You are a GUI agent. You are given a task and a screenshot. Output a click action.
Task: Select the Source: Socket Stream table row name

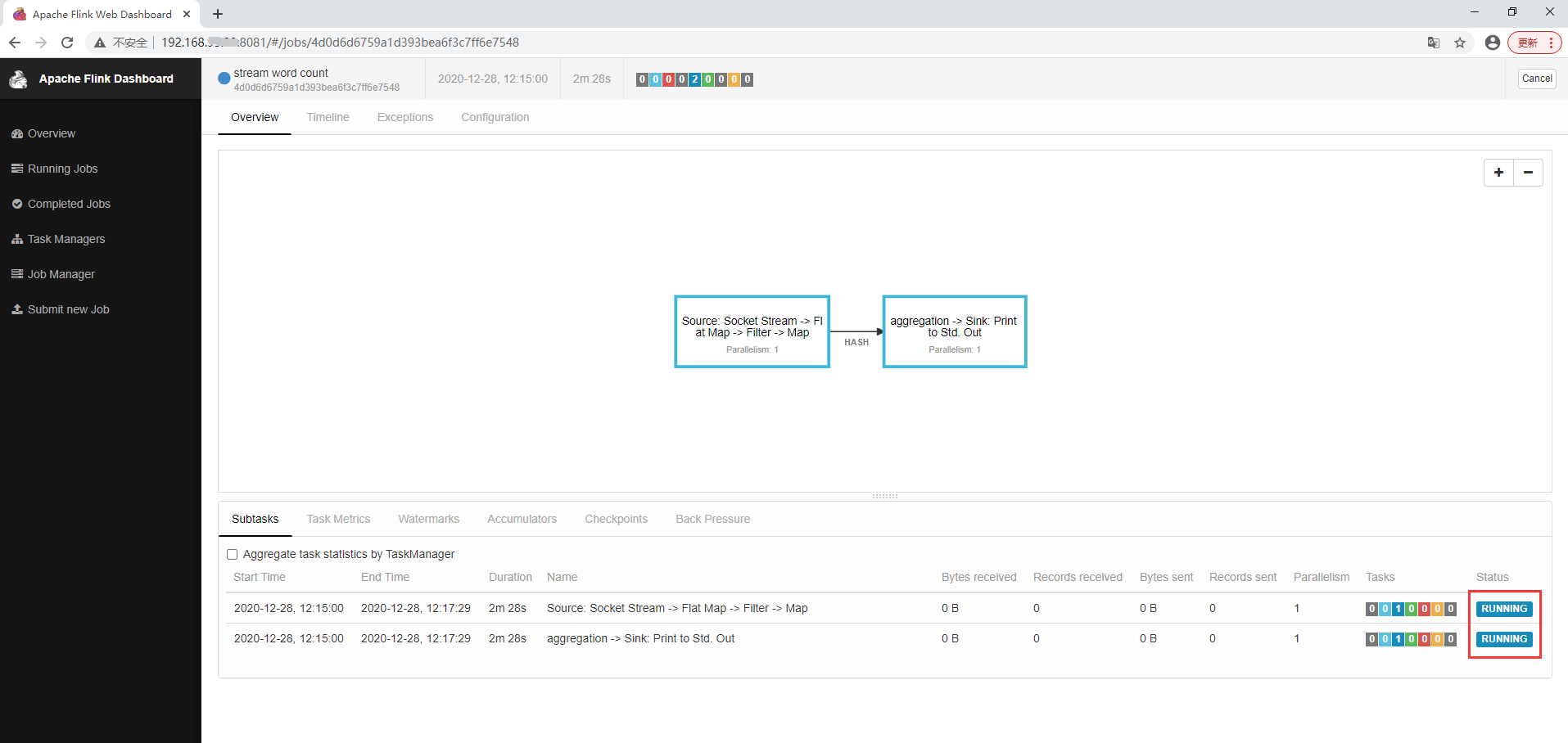(x=677, y=608)
